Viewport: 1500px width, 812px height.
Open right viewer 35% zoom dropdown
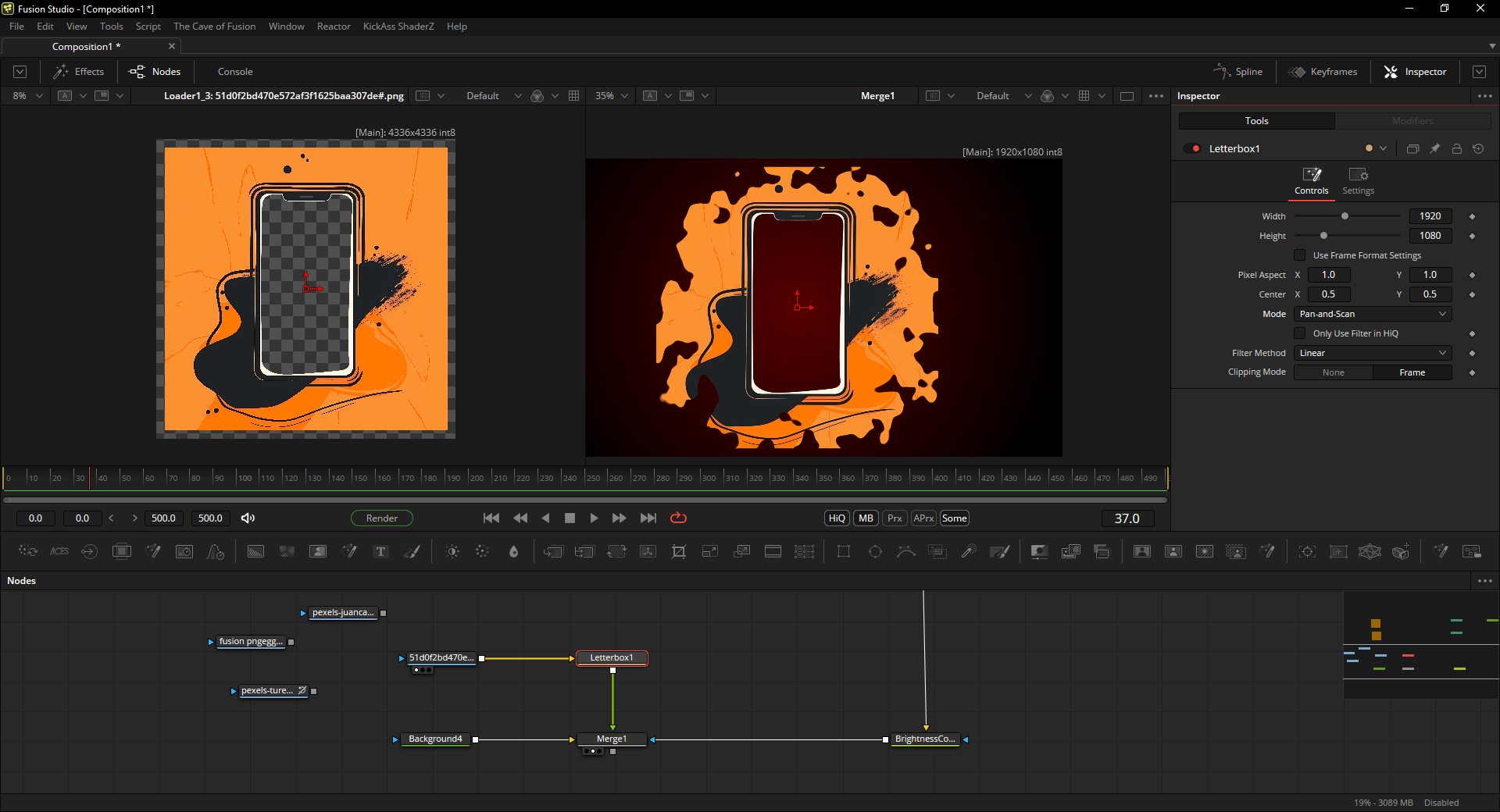point(612,95)
